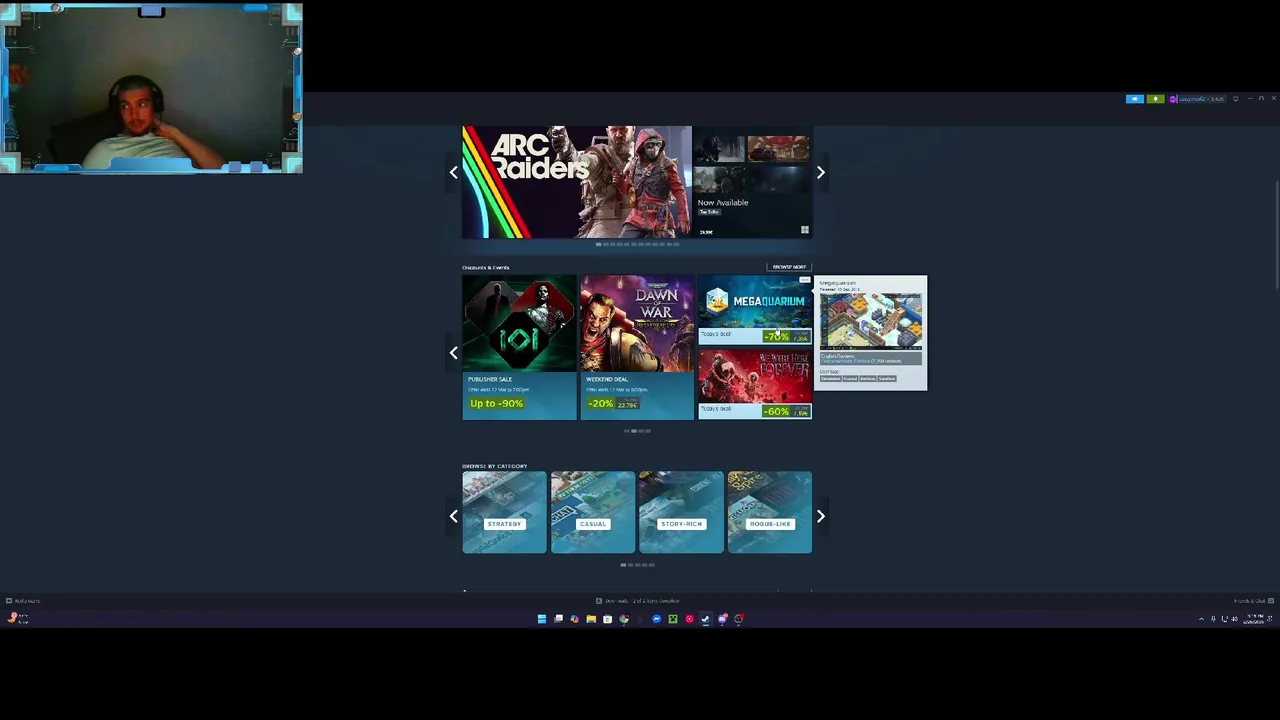Open the ARC Raiders featured banner

point(577,182)
